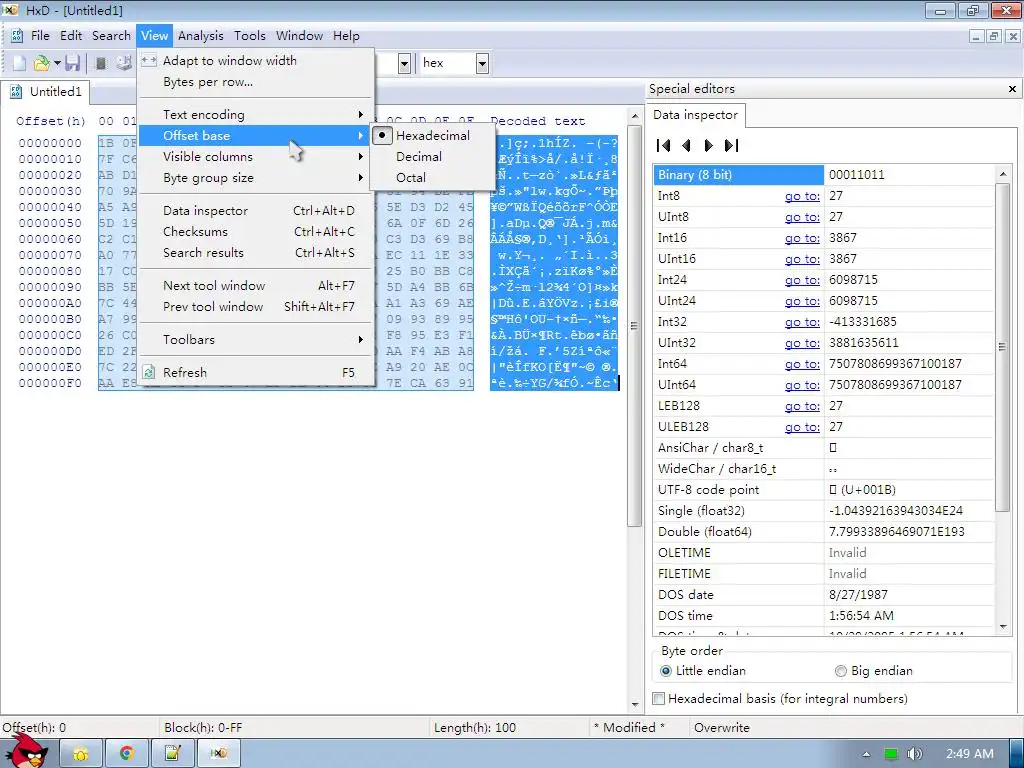Choose Prev tool window menu entry
1024x768 pixels.
coord(257,306)
